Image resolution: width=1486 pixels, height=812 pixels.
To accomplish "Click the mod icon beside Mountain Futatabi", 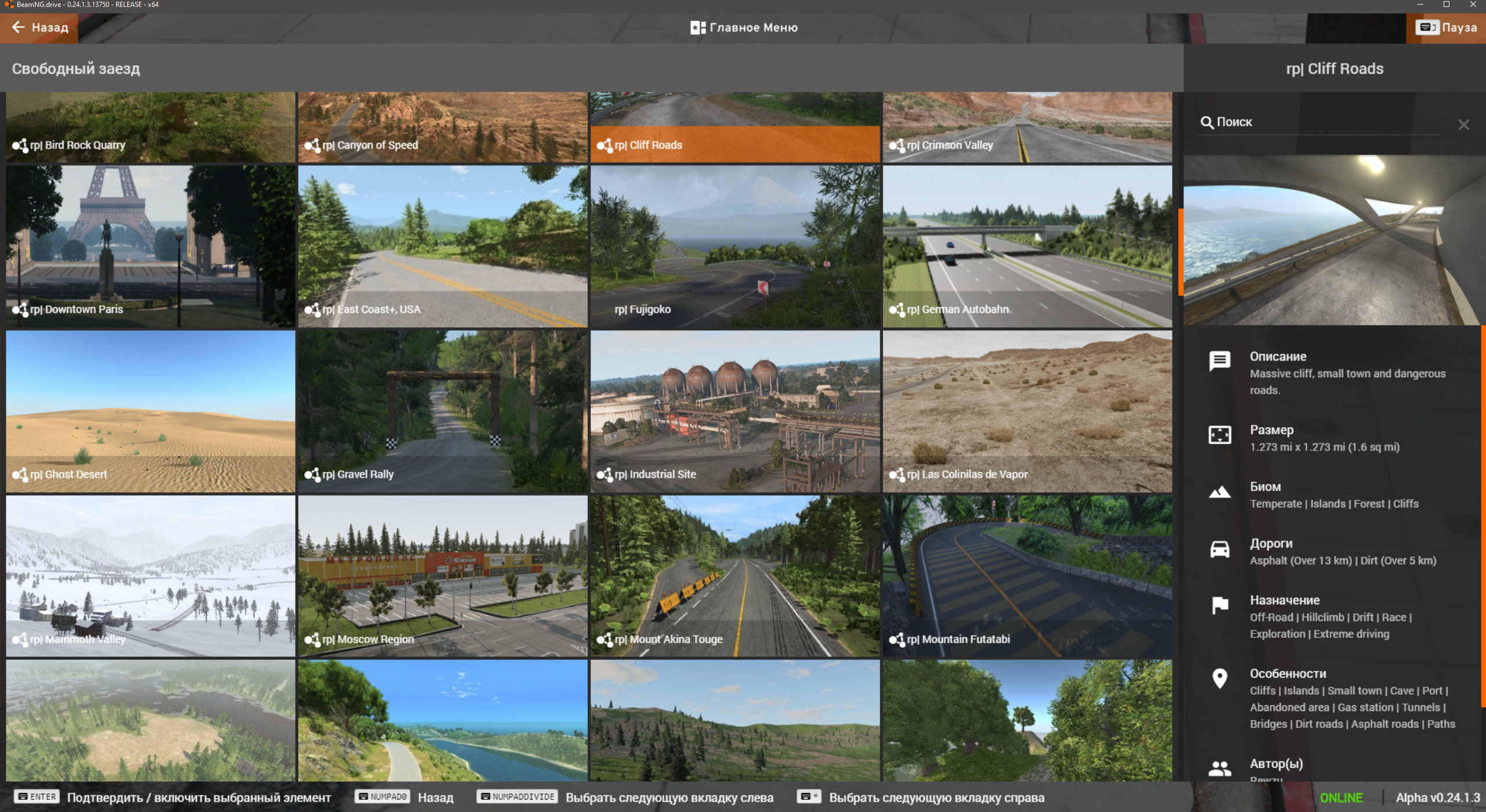I will [x=897, y=639].
